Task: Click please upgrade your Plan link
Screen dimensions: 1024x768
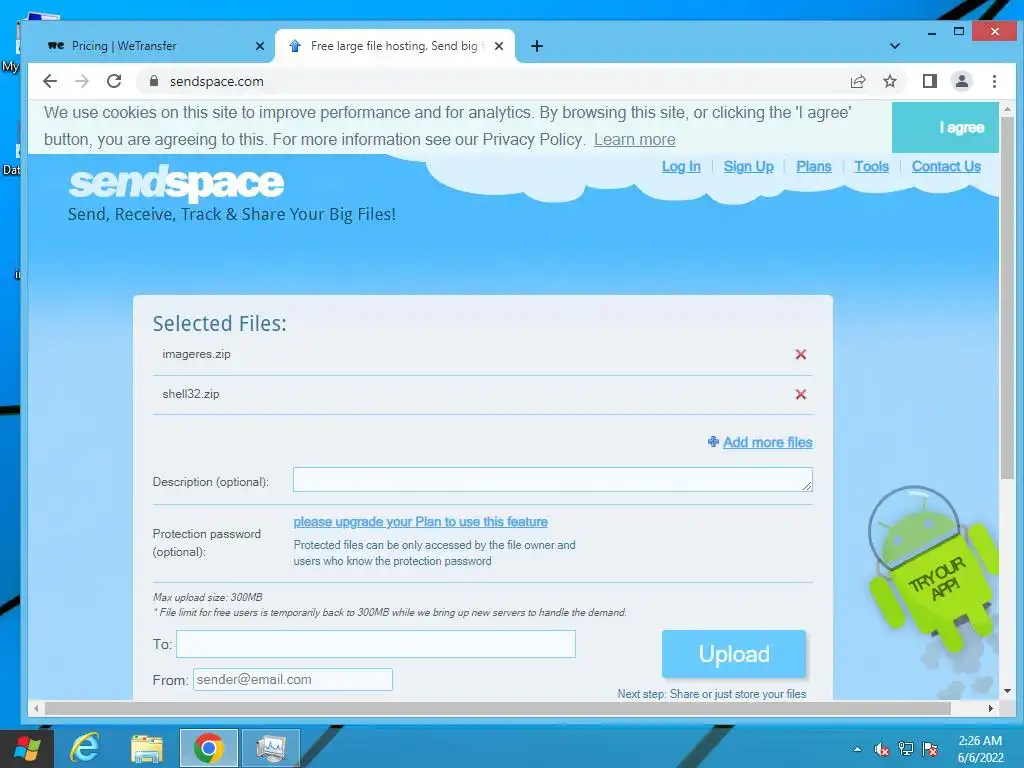Action: [x=420, y=522]
